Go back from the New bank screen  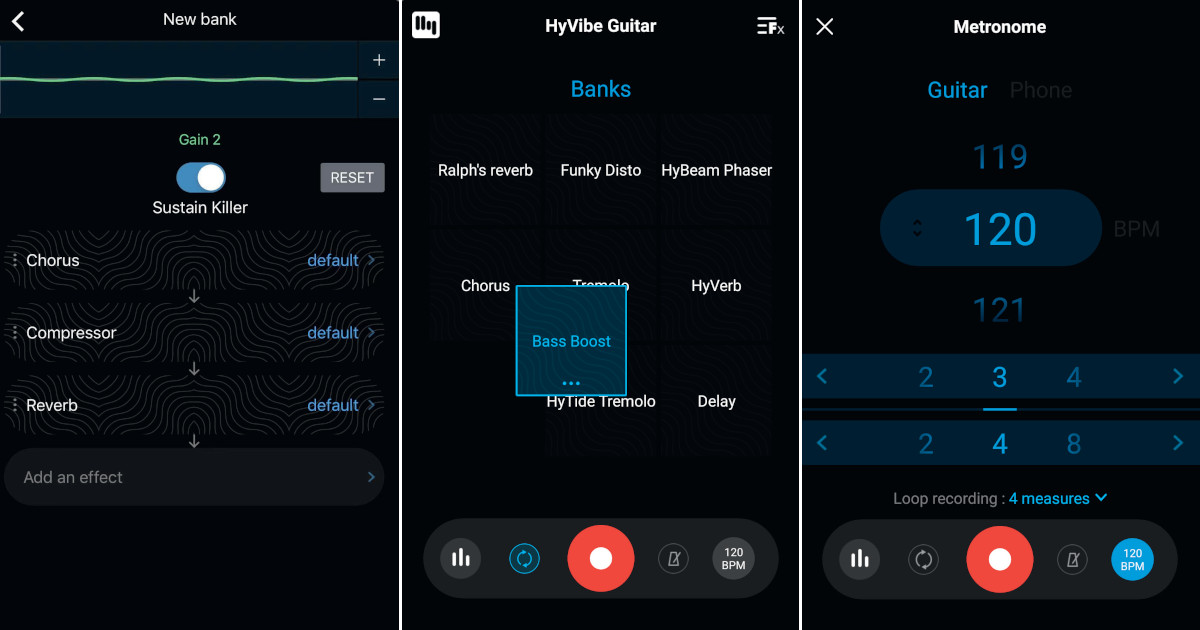pos(18,21)
